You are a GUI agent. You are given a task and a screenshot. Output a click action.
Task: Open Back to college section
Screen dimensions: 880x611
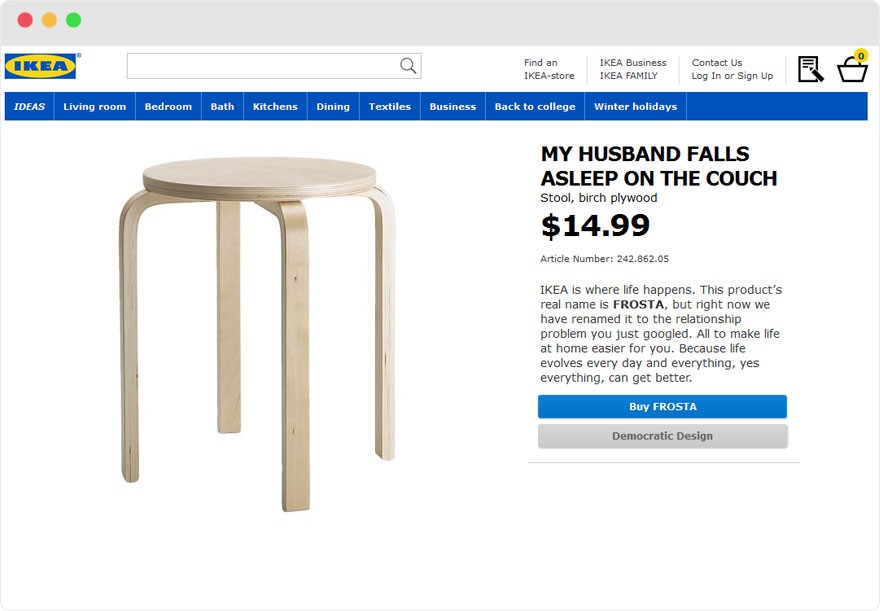(535, 107)
